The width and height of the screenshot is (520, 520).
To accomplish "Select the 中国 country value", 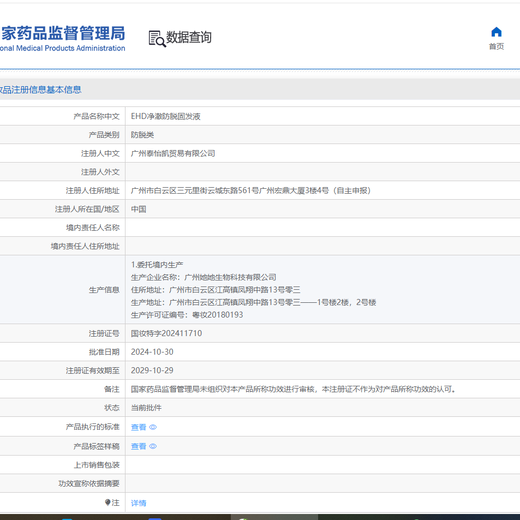I will pos(139,209).
